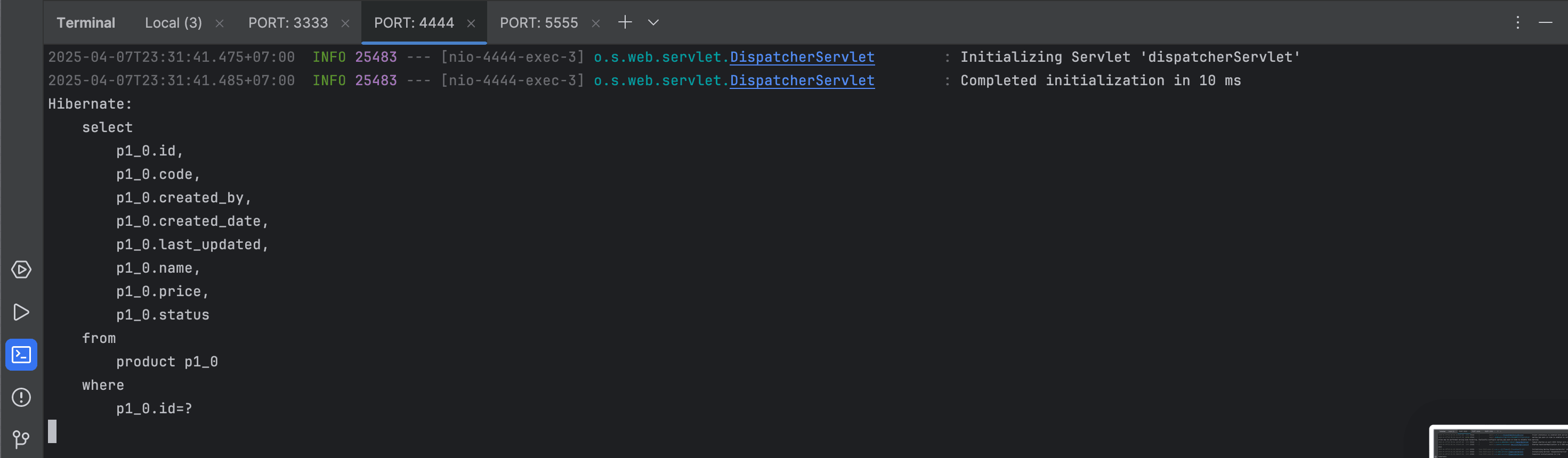The width and height of the screenshot is (1568, 458).
Task: Close the PORT: 3333 tab
Action: (345, 23)
